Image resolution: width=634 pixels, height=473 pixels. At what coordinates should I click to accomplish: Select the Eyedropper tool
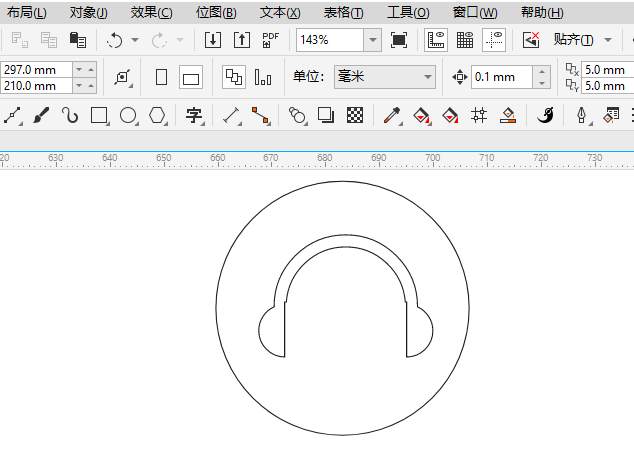[391, 115]
